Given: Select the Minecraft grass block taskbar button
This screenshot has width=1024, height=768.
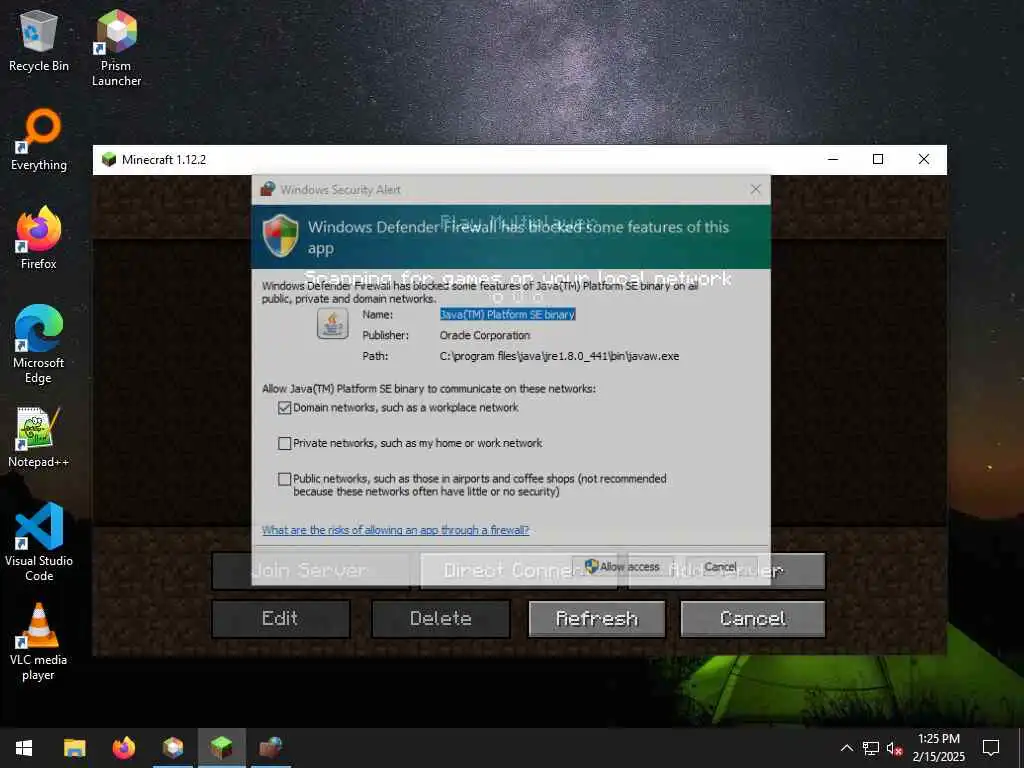Looking at the screenshot, I should point(221,748).
